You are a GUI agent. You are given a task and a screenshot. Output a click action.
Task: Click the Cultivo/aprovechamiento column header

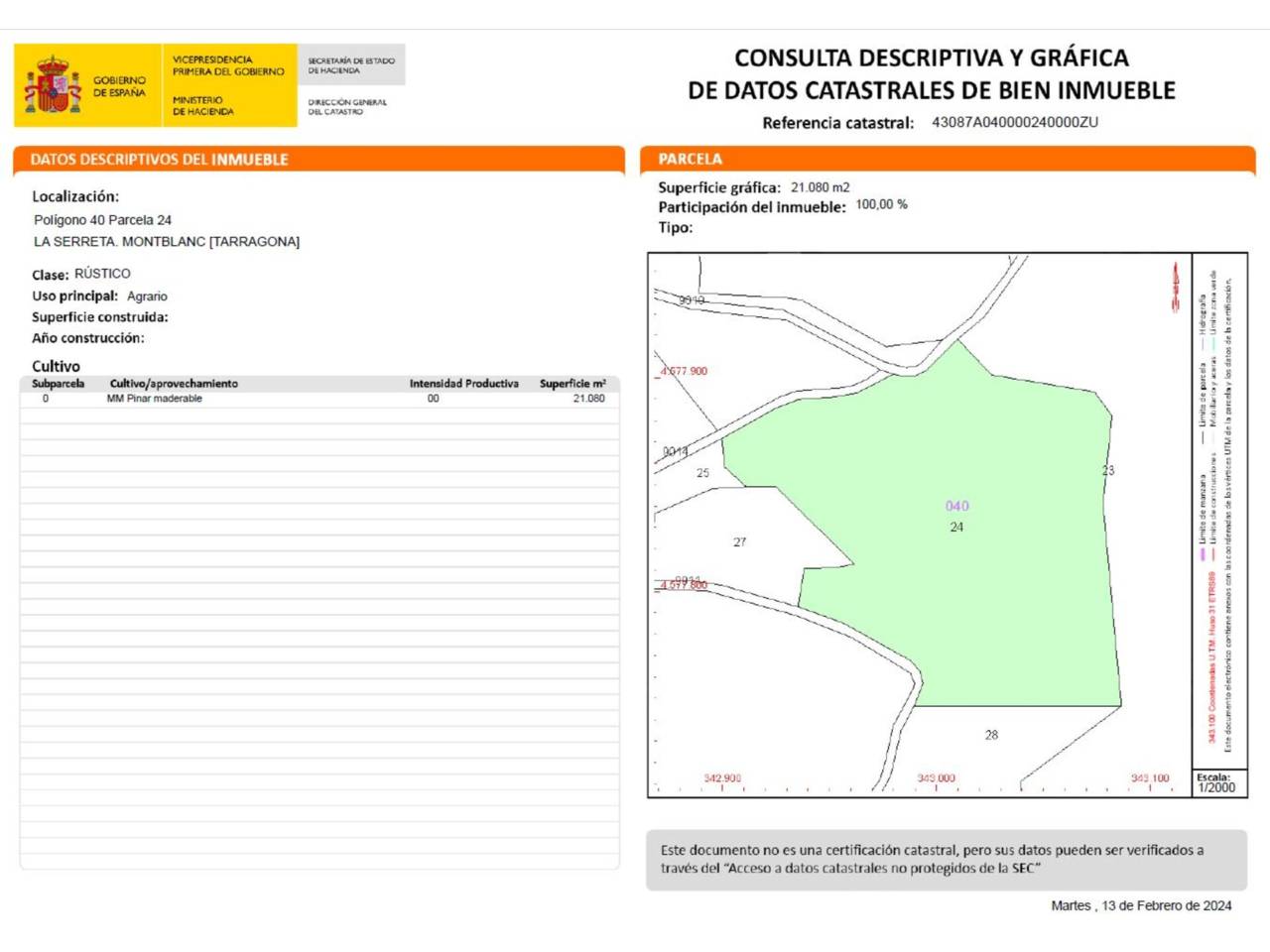[x=174, y=384]
